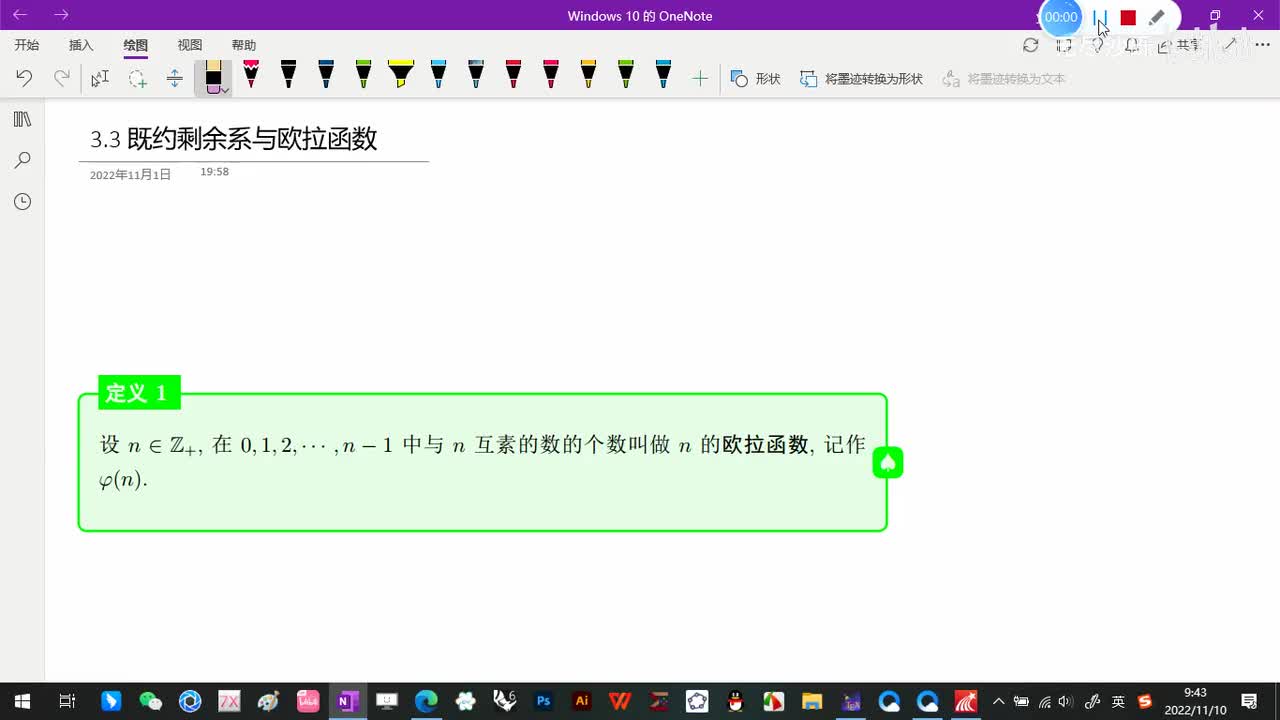
Task: Pick the magenta pencil
Action: 251,74
